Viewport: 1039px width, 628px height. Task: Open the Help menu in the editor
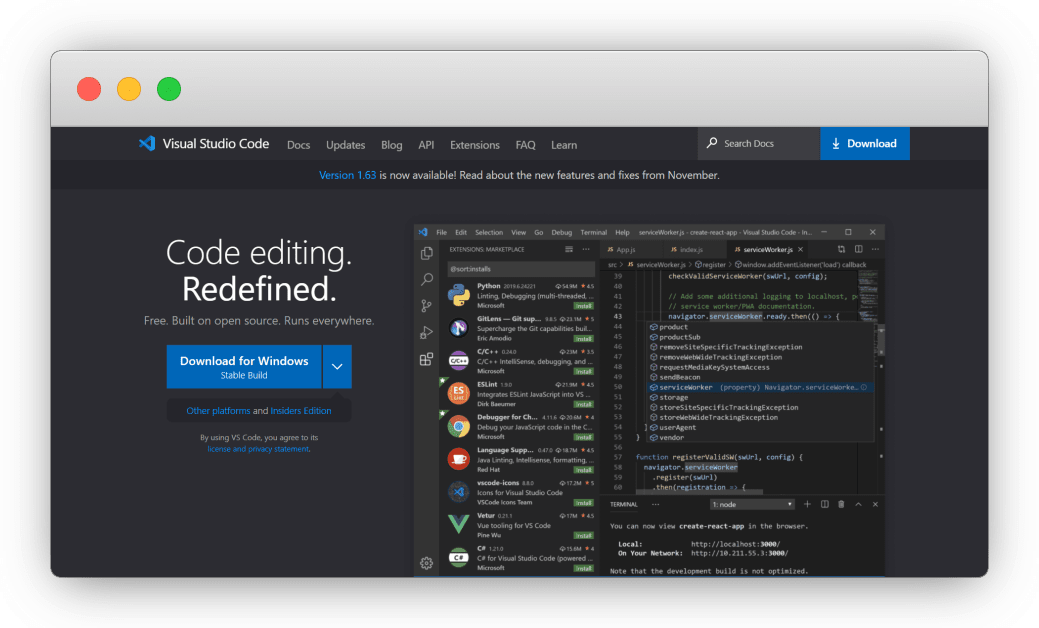tap(622, 233)
